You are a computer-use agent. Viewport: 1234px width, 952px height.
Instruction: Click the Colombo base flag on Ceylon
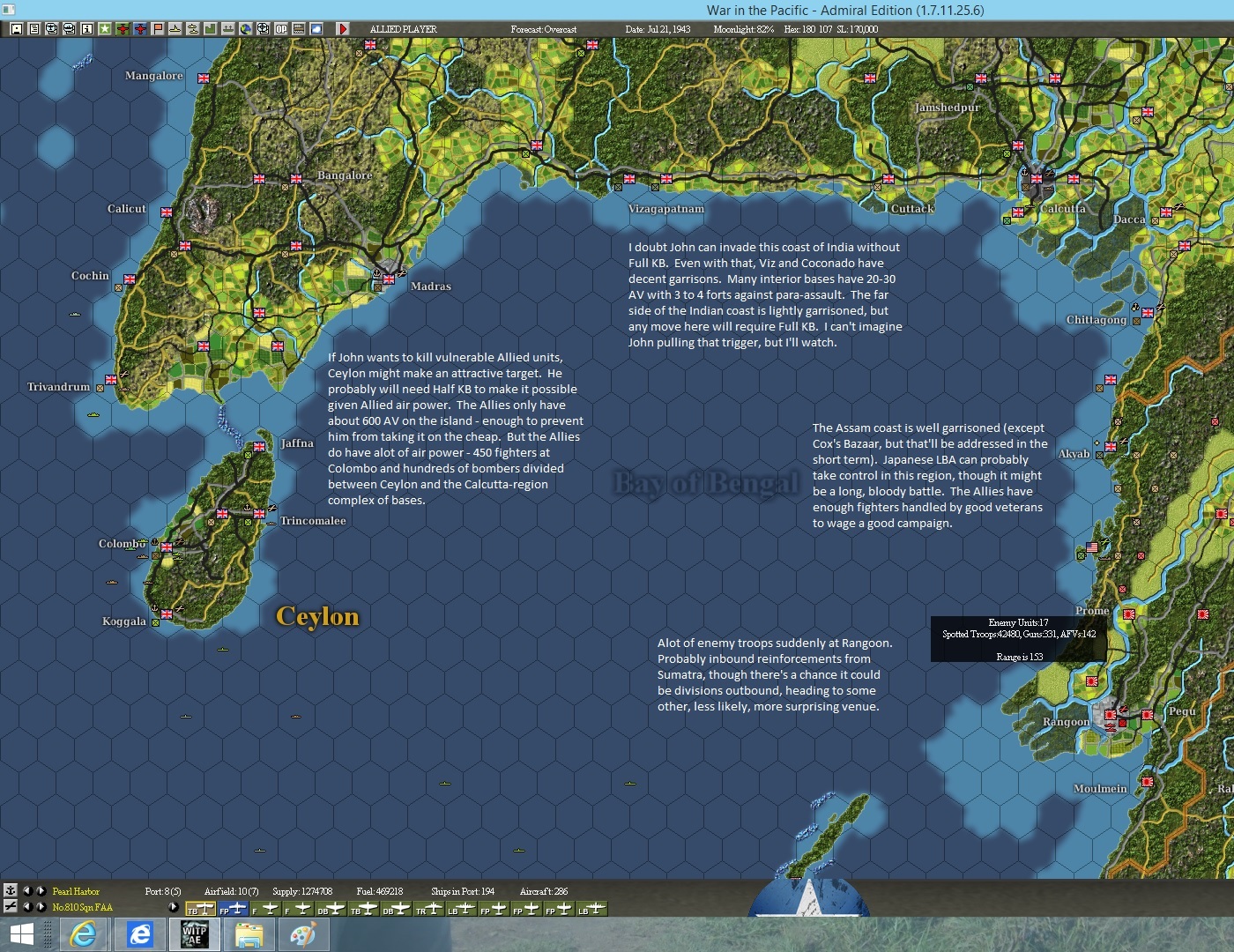point(167,547)
